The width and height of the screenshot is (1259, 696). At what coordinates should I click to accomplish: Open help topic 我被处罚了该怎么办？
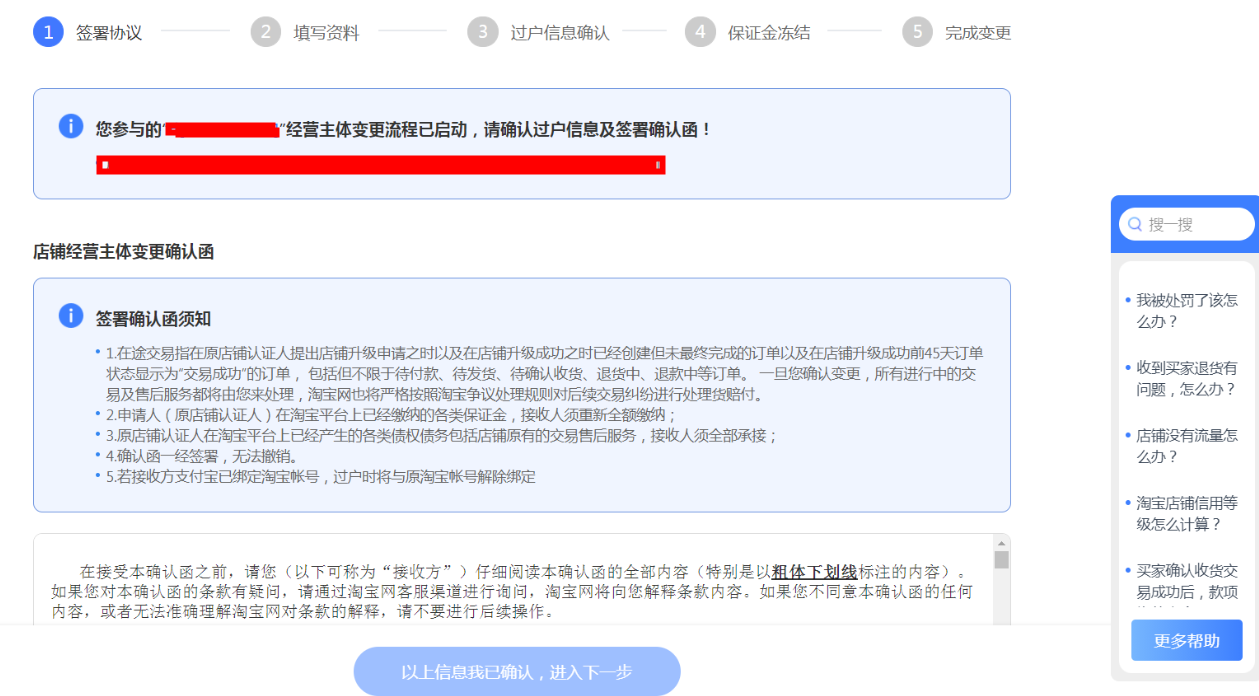[1186, 311]
